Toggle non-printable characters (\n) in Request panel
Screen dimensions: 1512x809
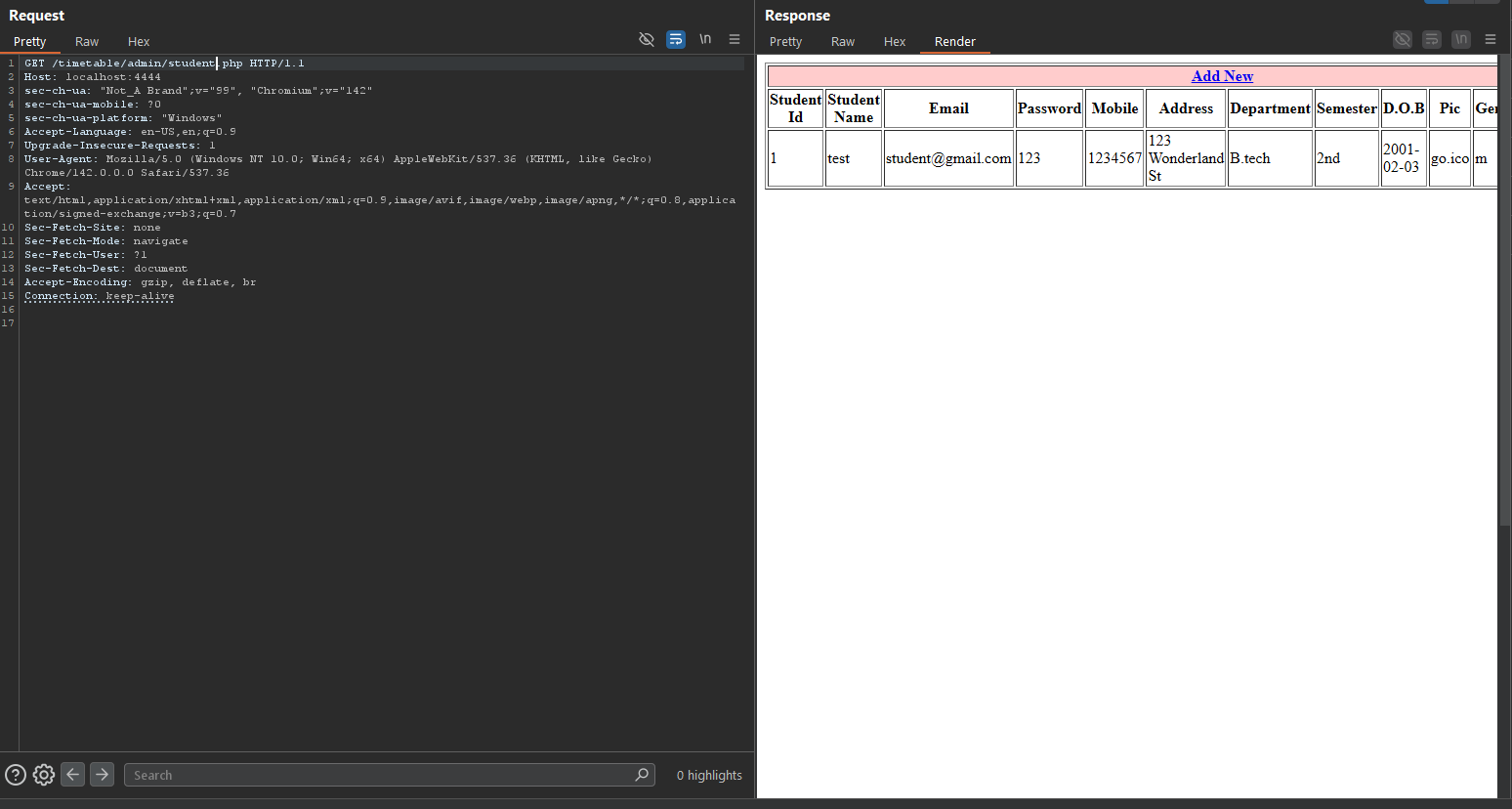[x=705, y=40]
